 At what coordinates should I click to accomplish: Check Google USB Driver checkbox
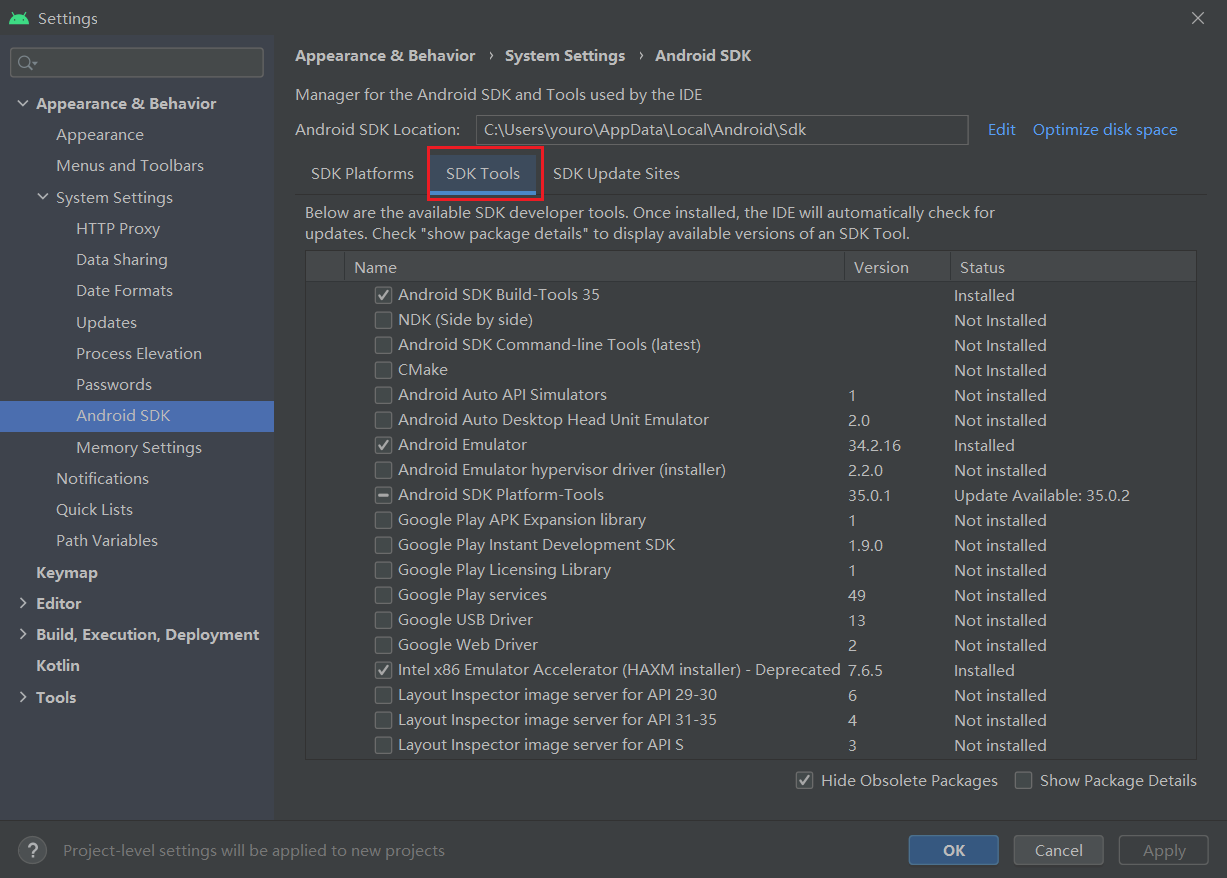pyautogui.click(x=383, y=620)
